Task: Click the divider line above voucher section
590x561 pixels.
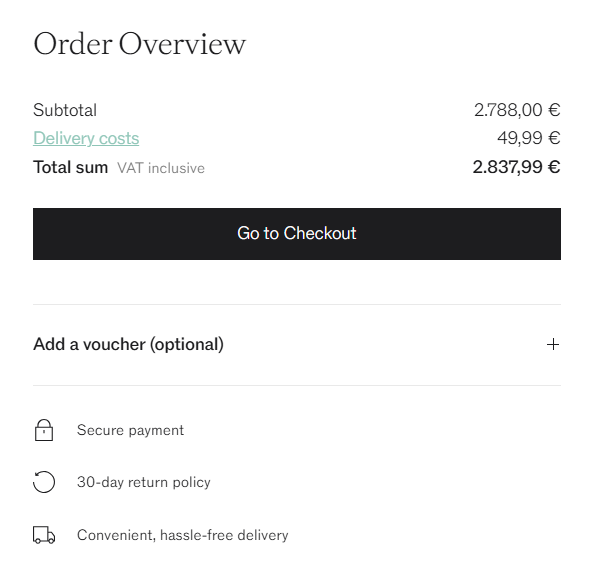Action: (x=297, y=304)
